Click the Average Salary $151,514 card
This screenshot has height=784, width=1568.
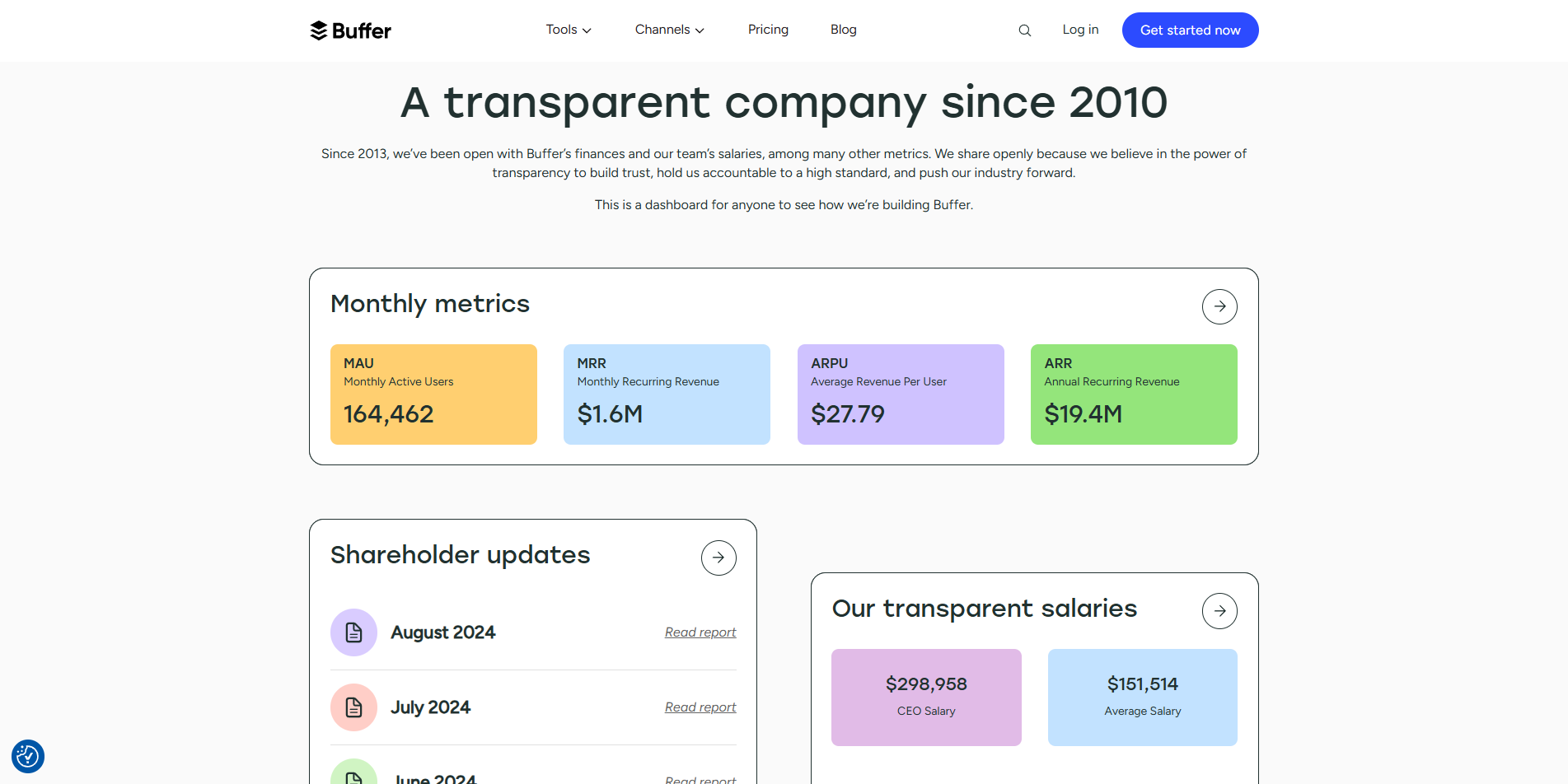(x=1143, y=698)
